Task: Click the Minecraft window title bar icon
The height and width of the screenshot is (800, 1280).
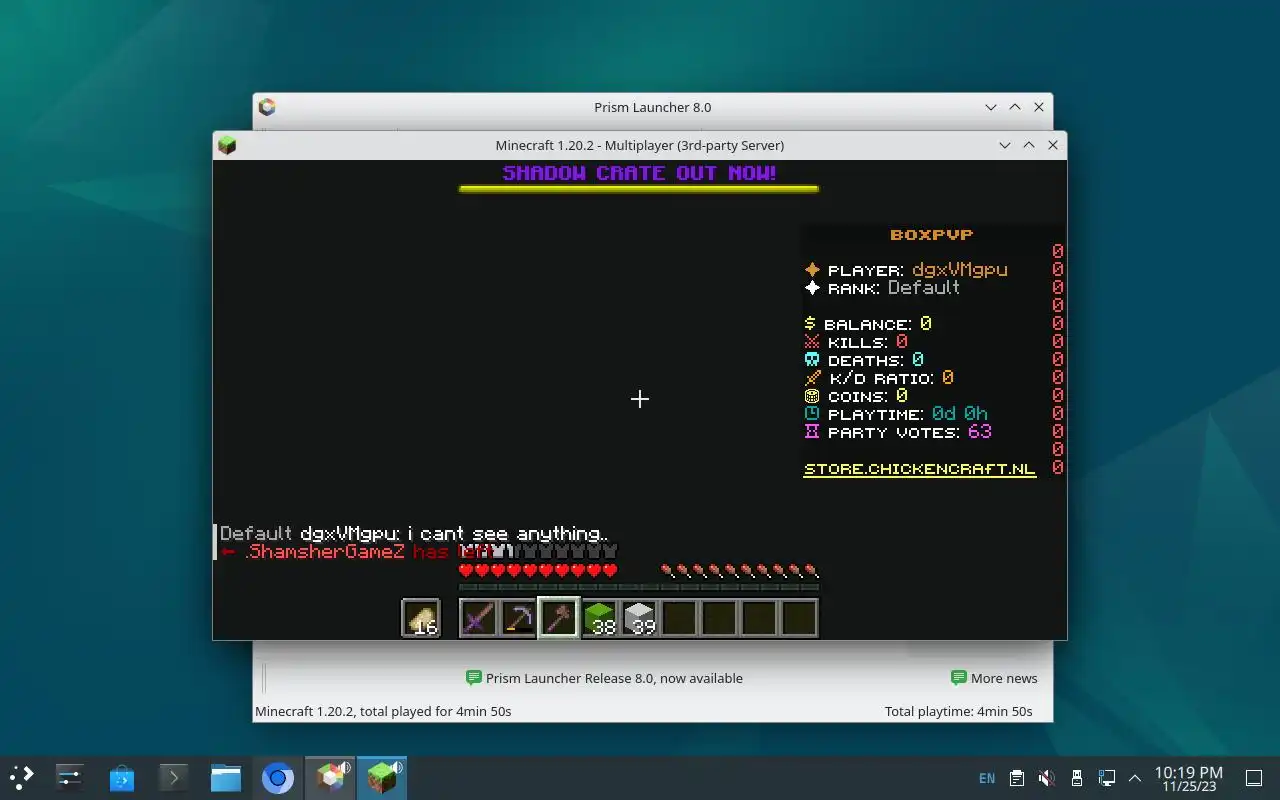Action: point(227,145)
